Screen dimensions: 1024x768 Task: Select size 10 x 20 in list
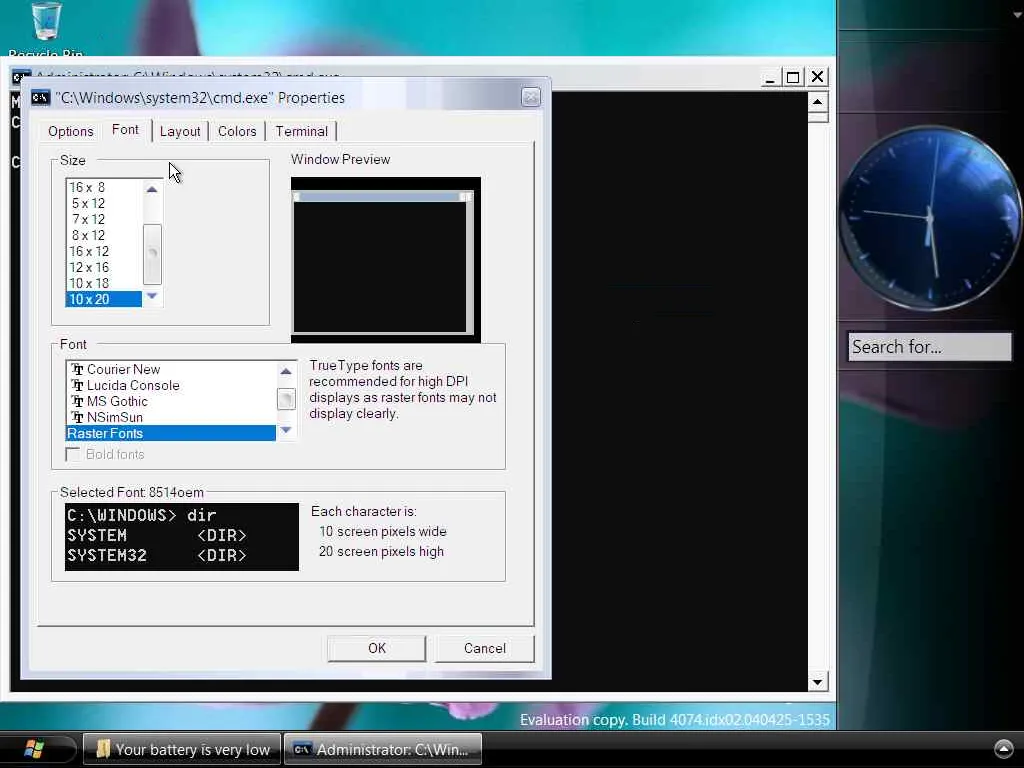[x=104, y=299]
